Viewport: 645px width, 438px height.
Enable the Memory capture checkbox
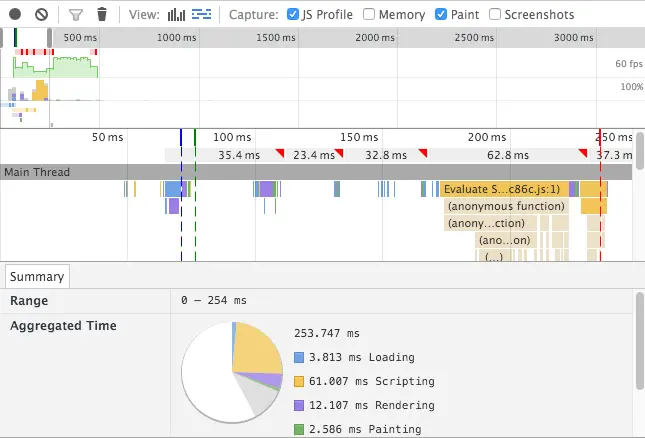pos(369,14)
